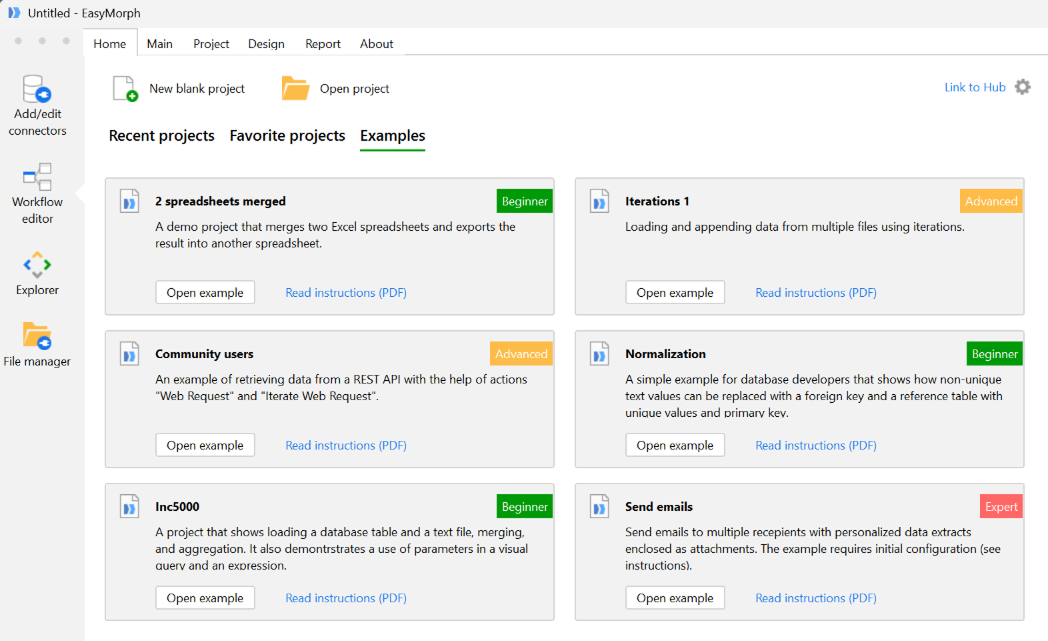Viewport: 1048px width, 641px height.
Task: Read instructions PDF for Normalization
Action: (815, 445)
